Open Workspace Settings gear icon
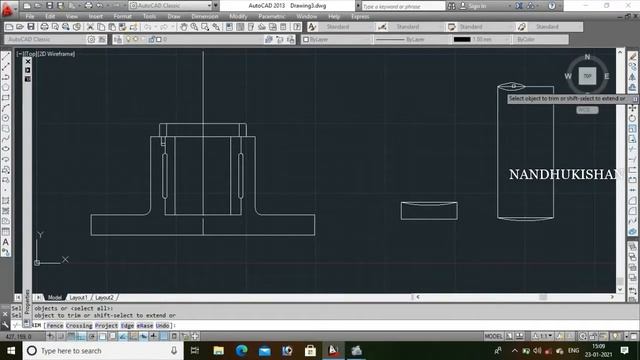This screenshot has height=360, width=640. (x=91, y=39)
